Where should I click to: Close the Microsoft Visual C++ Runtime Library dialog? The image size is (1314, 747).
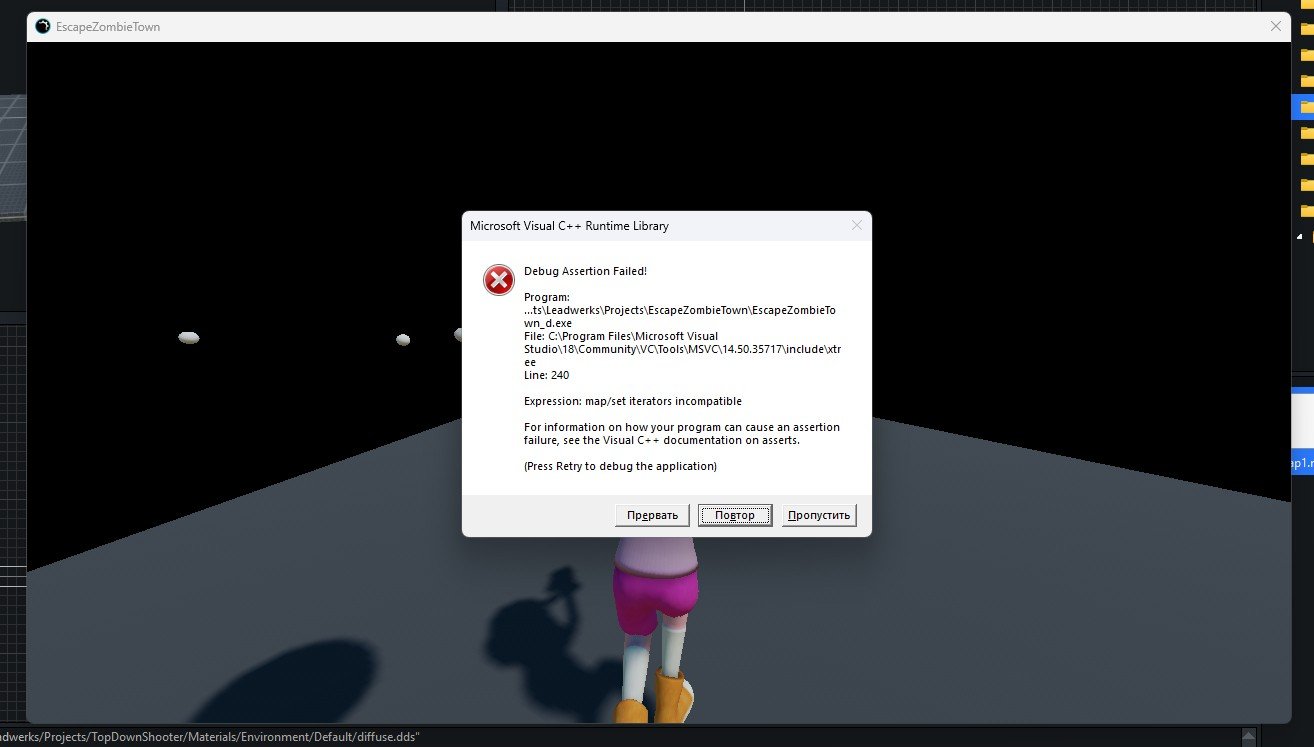[856, 225]
